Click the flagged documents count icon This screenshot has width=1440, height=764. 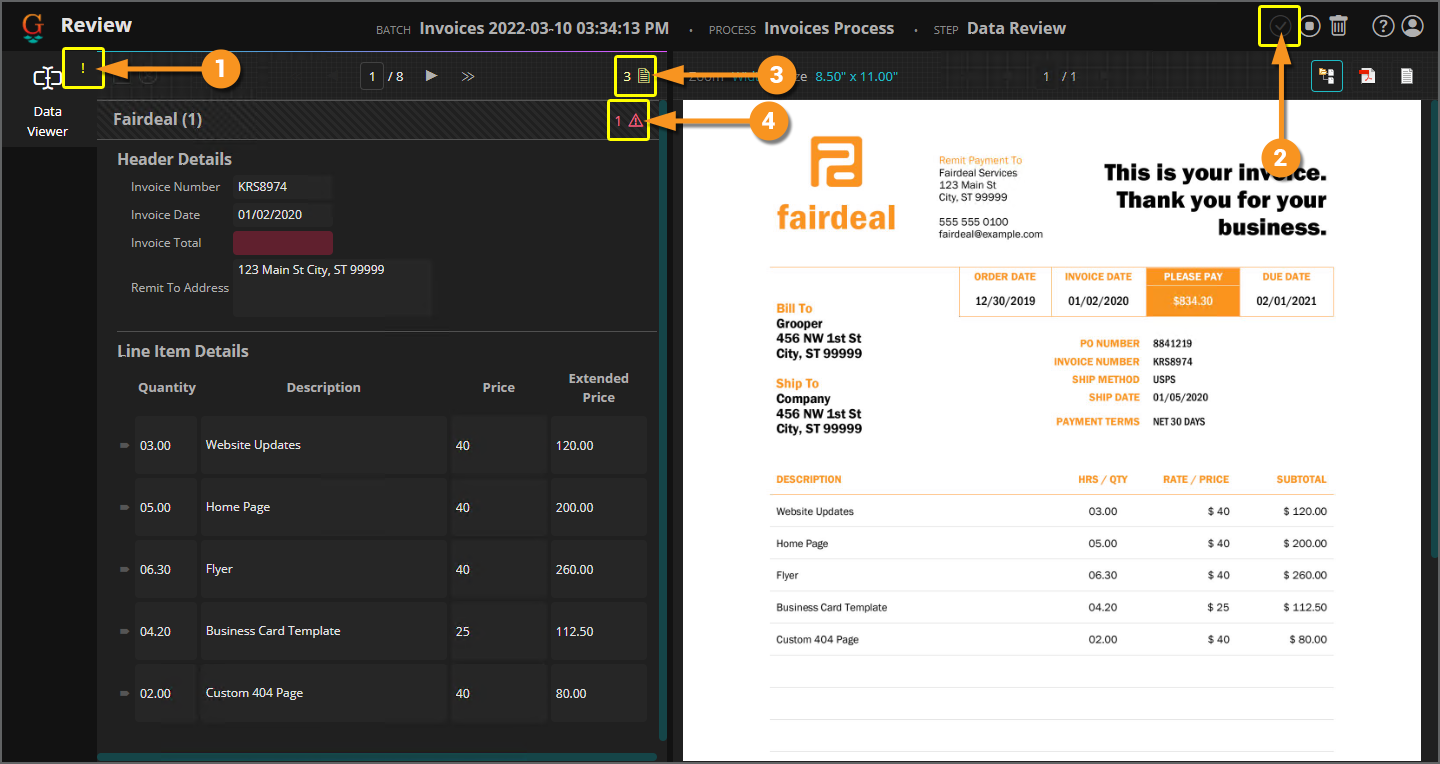(643, 76)
